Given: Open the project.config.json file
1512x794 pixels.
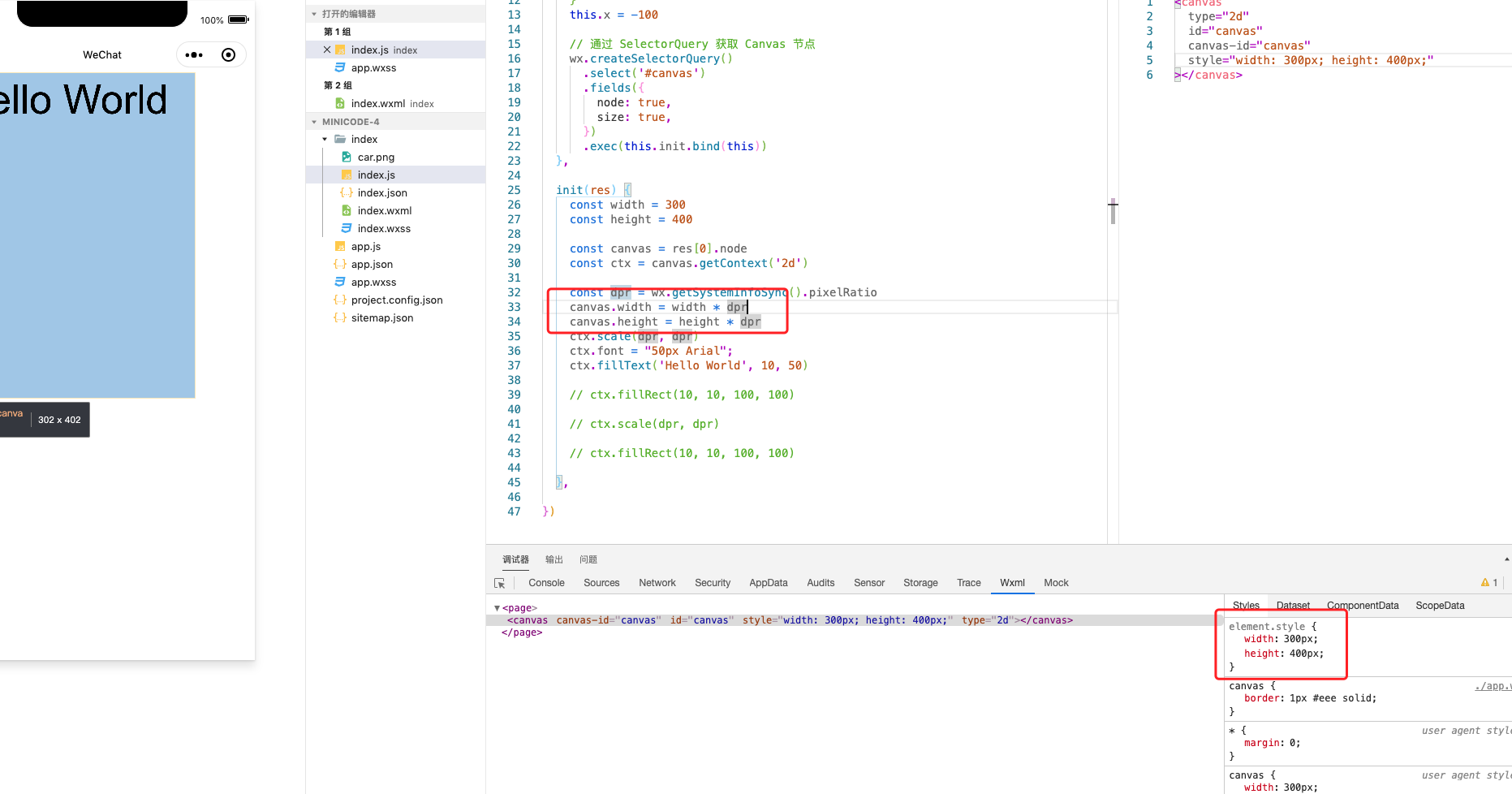Looking at the screenshot, I should click(397, 300).
